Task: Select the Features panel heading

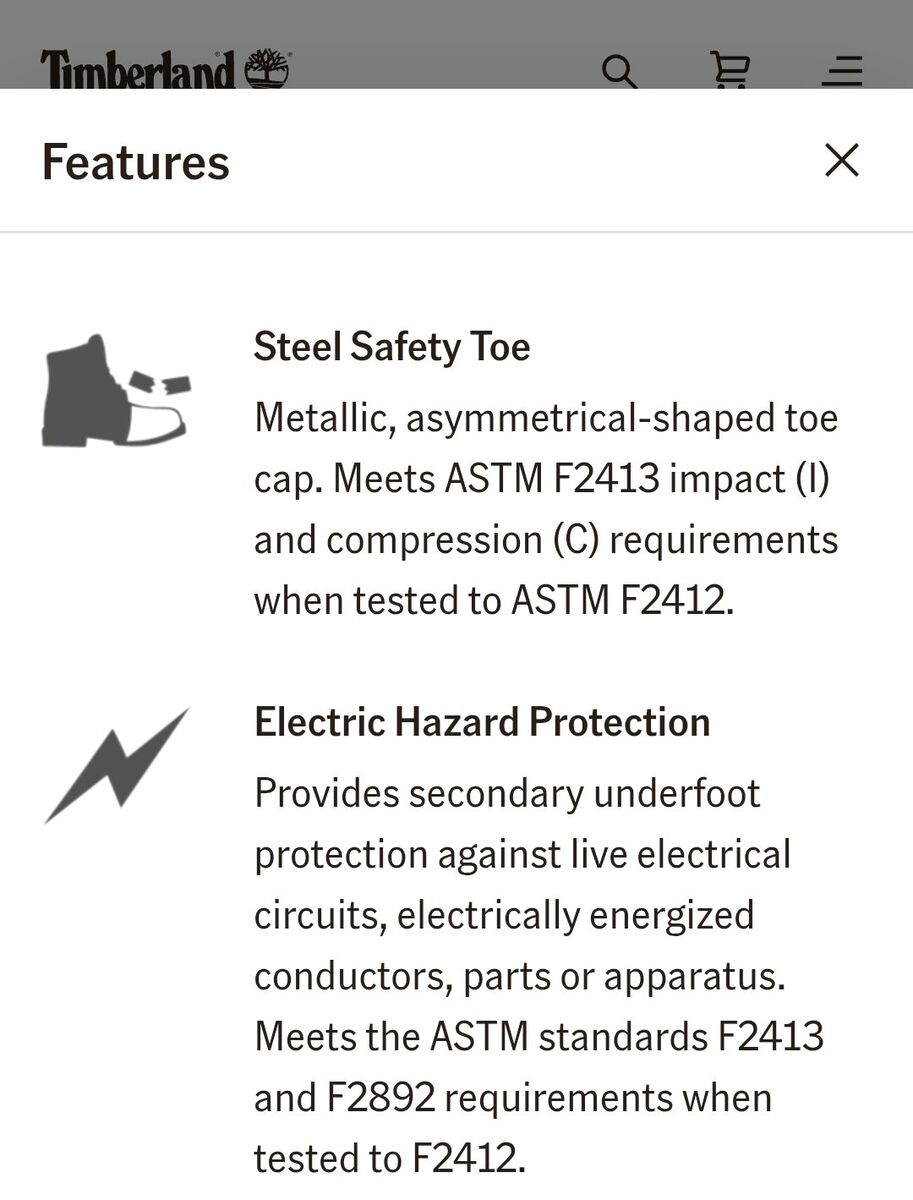Action: 136,162
